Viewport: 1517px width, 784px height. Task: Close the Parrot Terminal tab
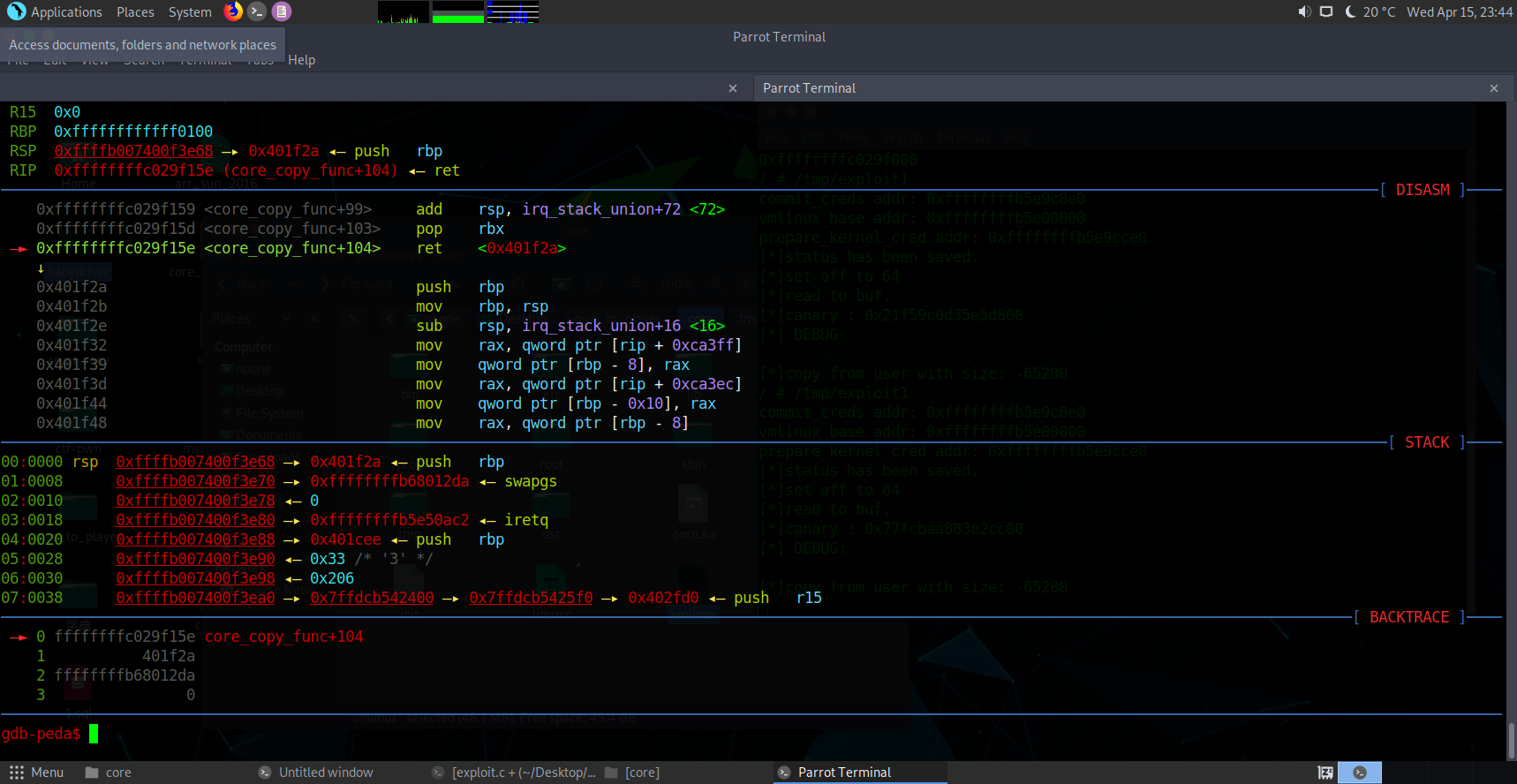(1494, 88)
